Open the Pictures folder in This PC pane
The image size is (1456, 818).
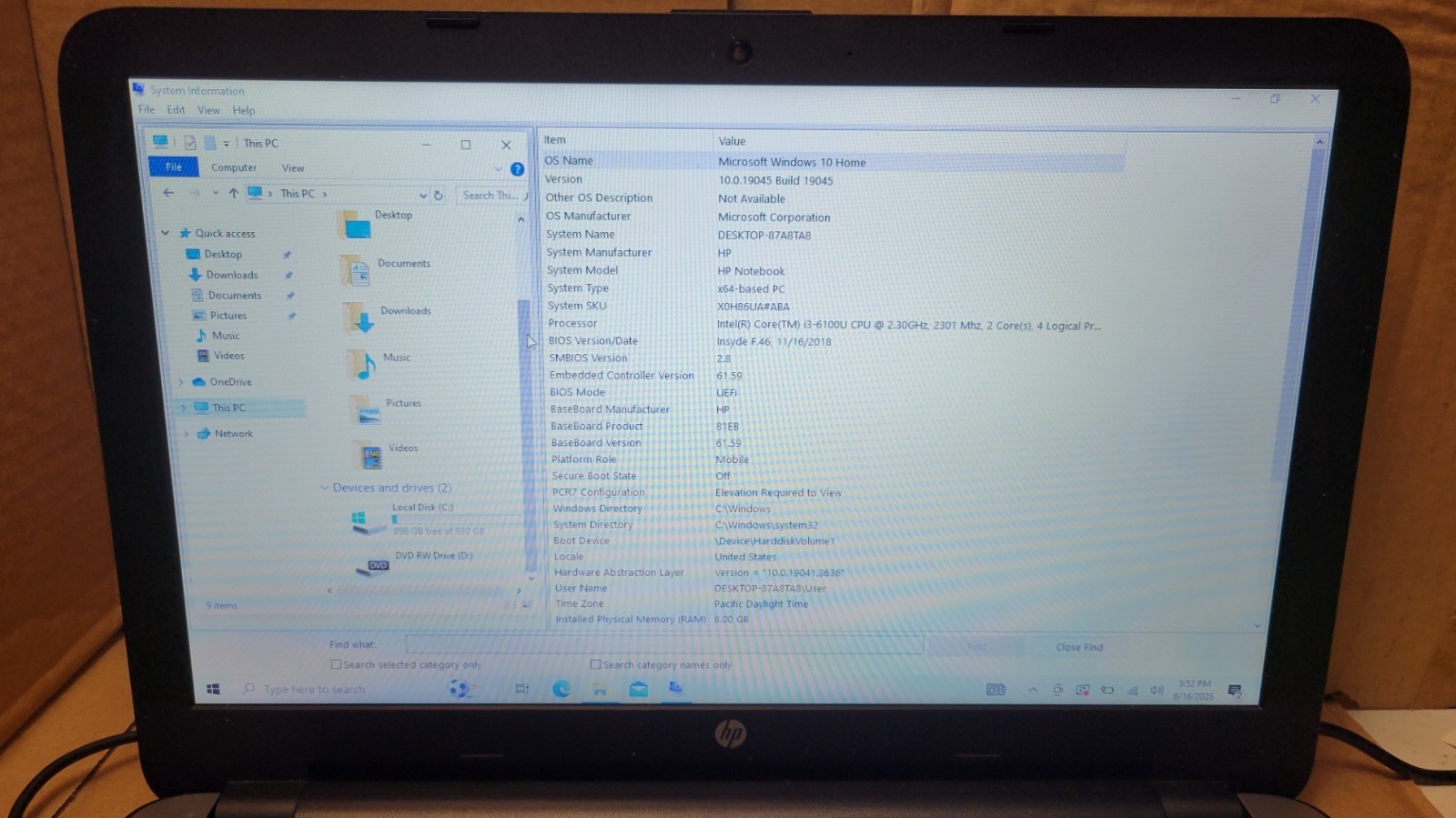(367, 410)
